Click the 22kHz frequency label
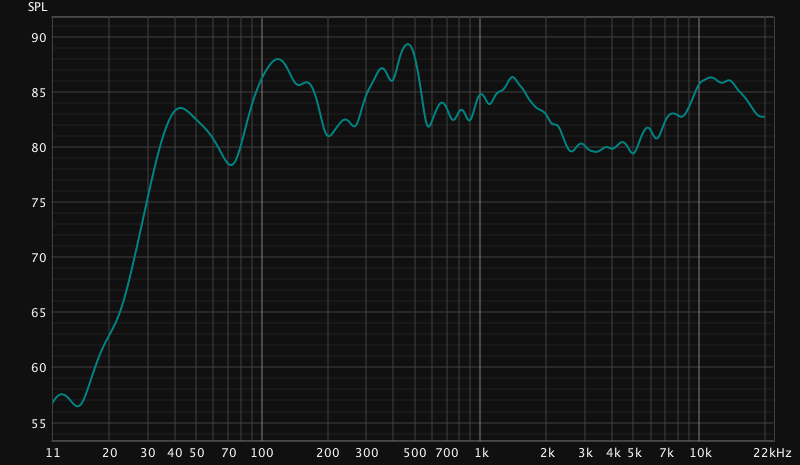 point(772,453)
